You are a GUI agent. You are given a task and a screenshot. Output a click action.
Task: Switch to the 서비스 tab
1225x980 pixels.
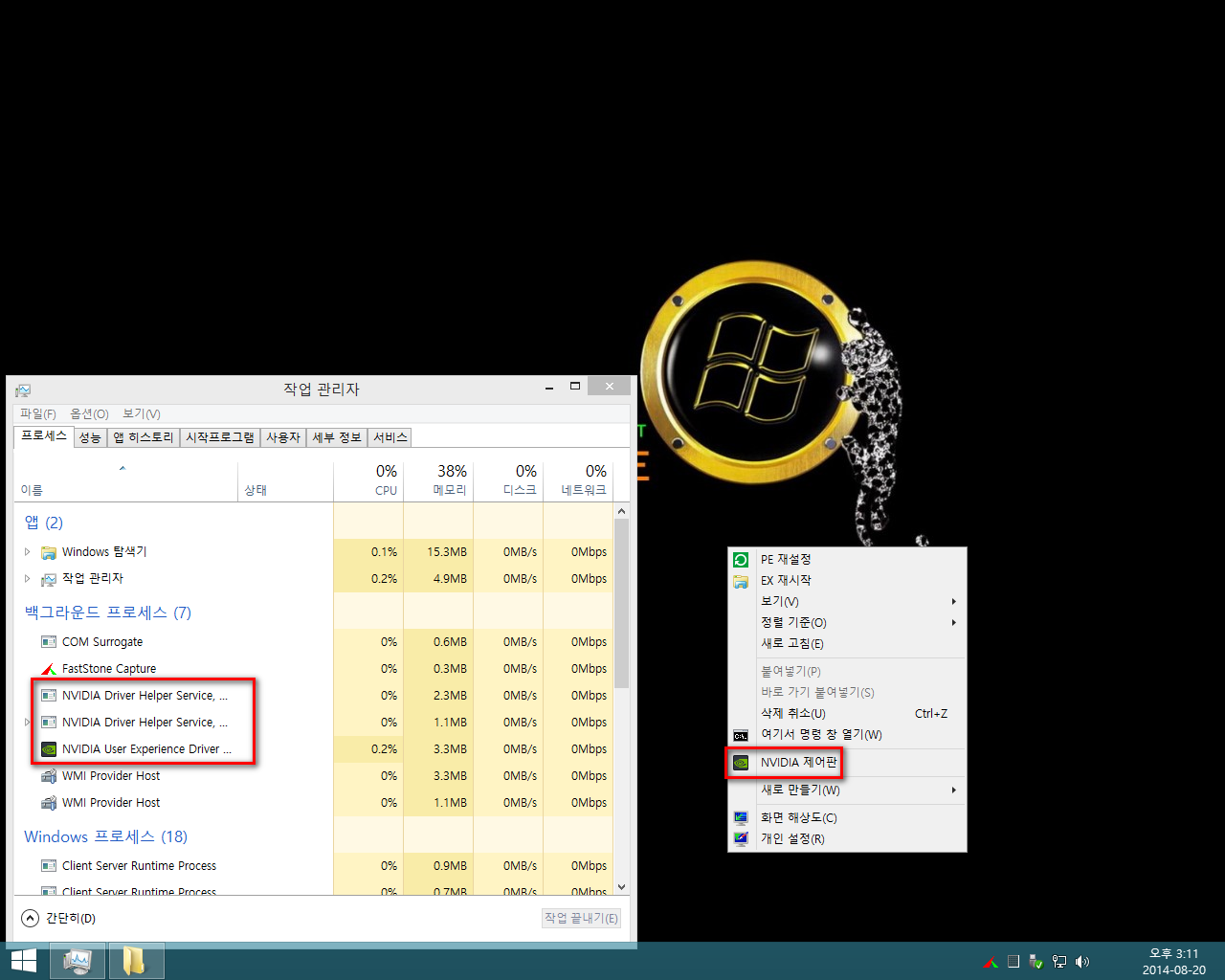tap(390, 437)
